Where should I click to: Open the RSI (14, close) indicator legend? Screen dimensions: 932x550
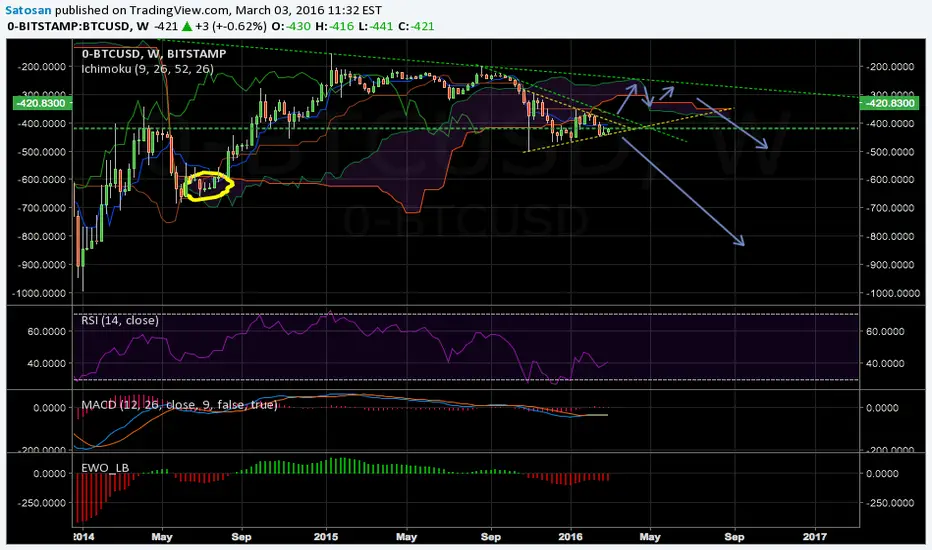pos(120,320)
